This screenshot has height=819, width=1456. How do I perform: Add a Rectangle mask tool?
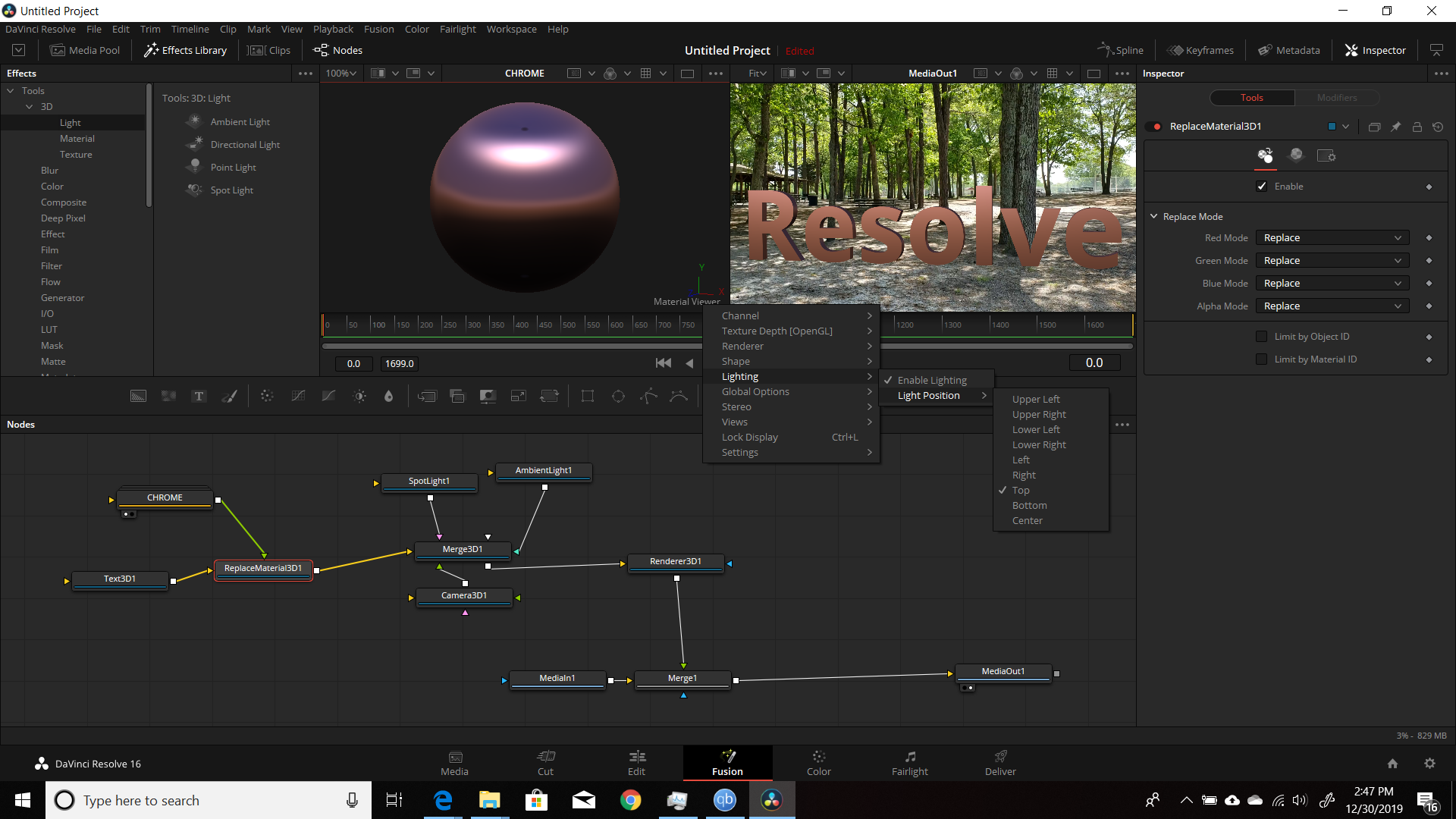coord(588,396)
